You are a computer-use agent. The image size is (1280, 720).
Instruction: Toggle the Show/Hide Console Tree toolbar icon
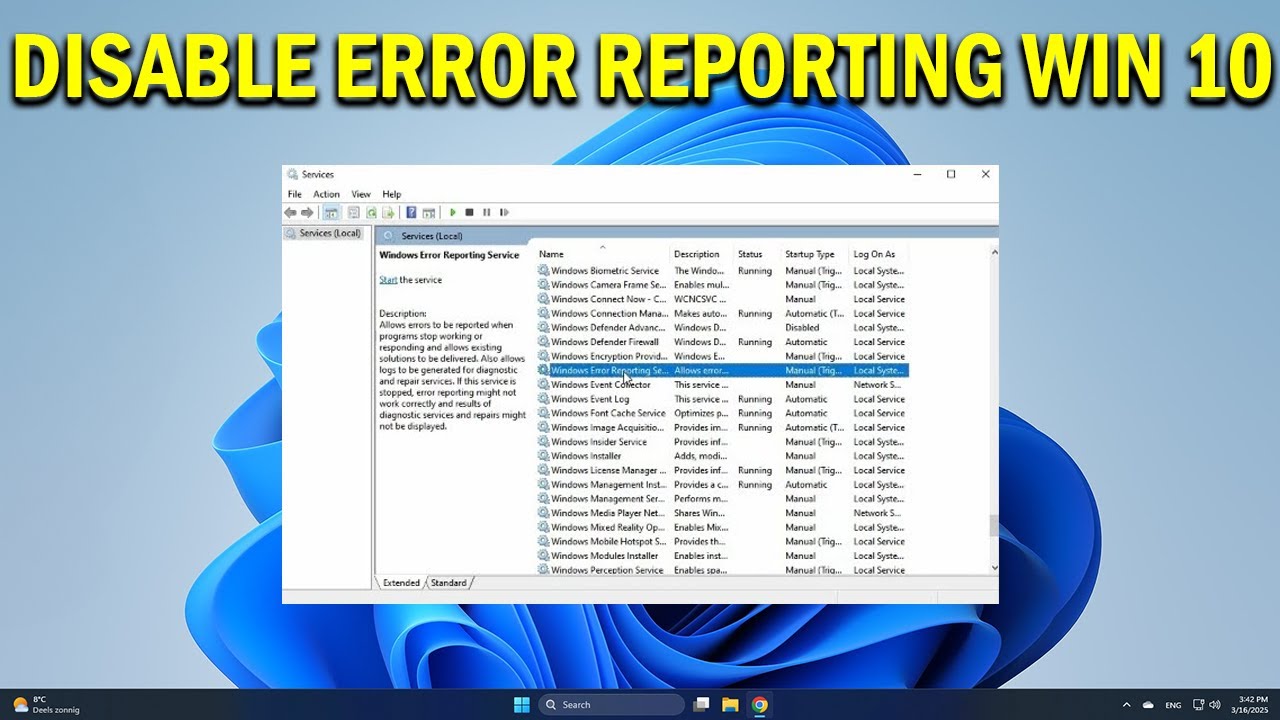pos(331,212)
